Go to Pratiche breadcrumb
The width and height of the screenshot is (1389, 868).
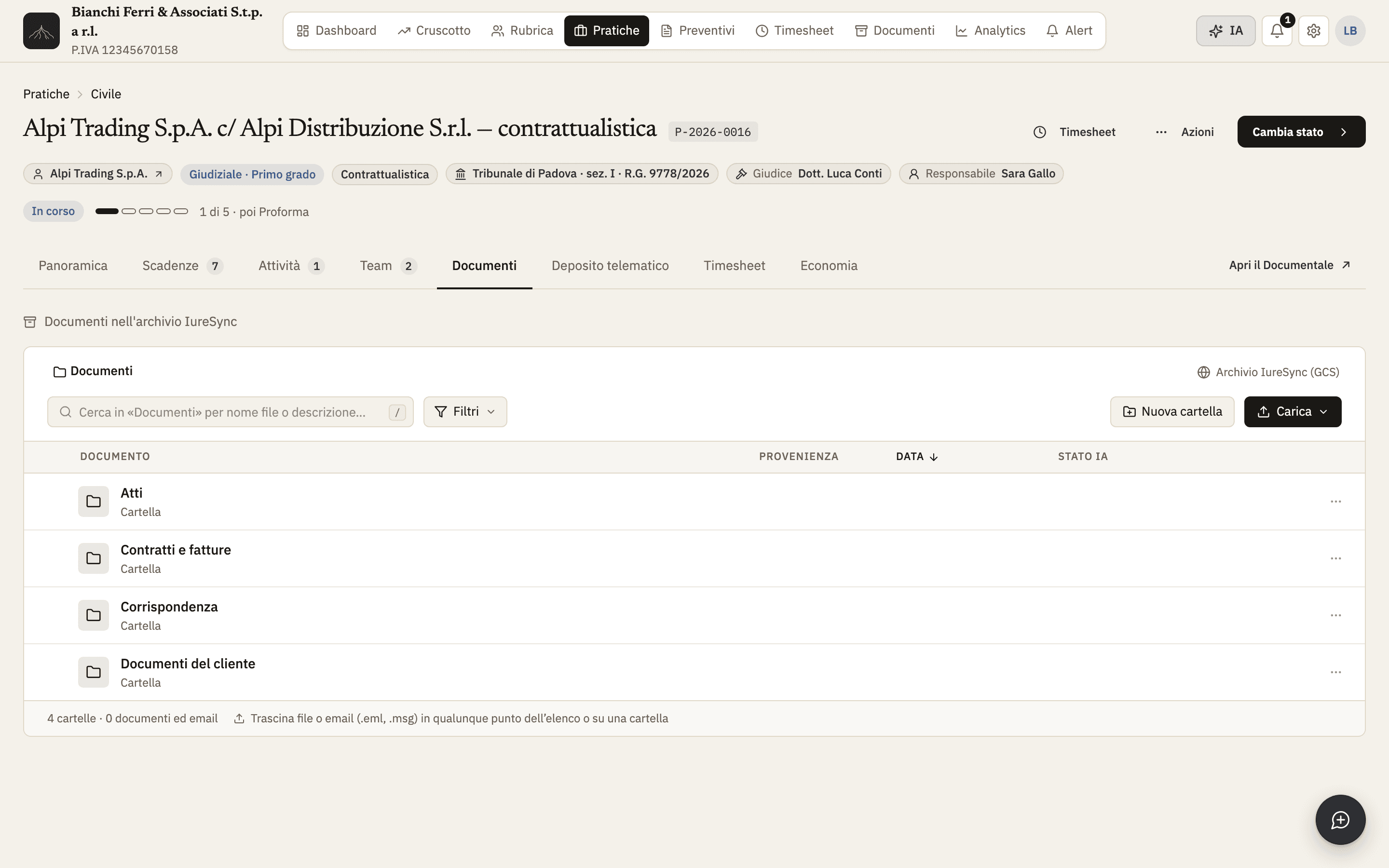coord(46,94)
